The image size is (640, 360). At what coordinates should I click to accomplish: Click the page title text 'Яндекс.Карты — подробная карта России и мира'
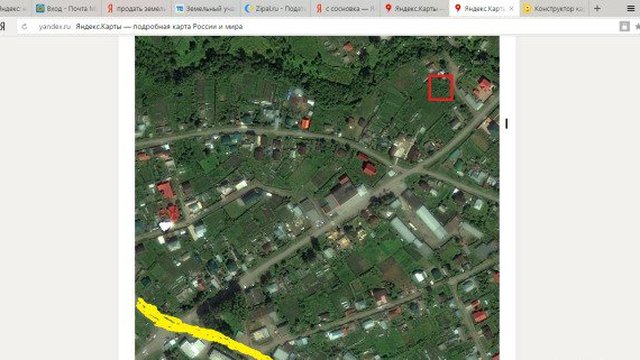pyautogui.click(x=159, y=27)
